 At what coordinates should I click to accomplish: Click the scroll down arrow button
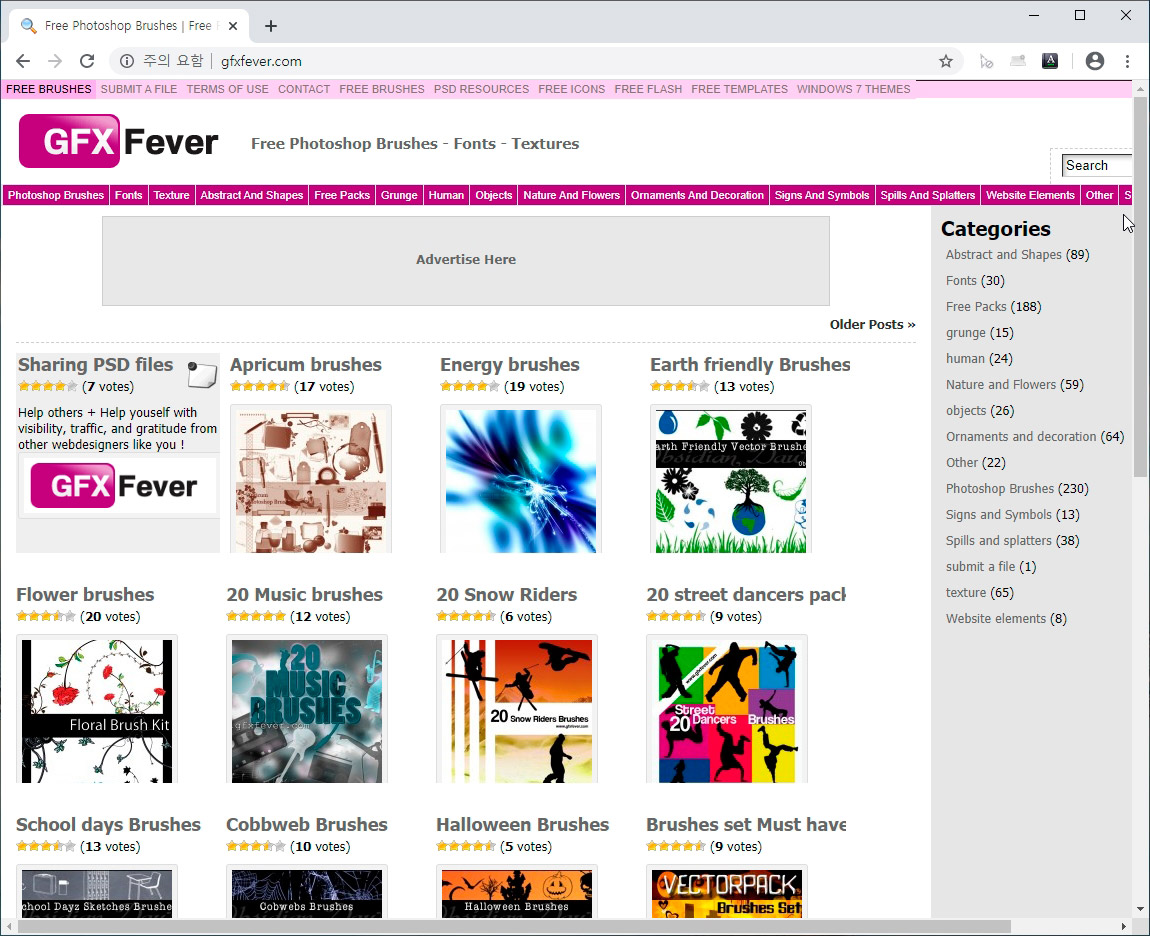tap(1140, 909)
